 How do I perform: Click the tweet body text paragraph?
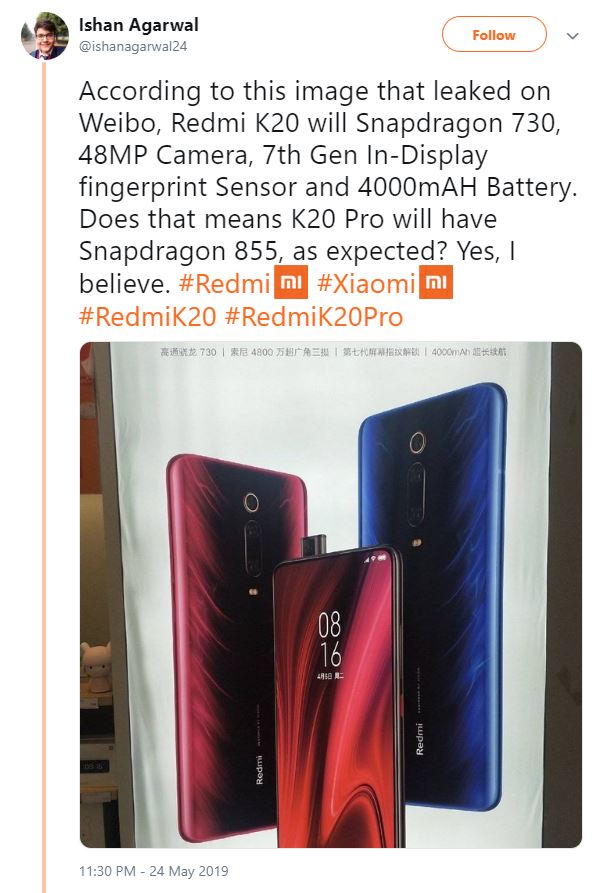coord(328,203)
